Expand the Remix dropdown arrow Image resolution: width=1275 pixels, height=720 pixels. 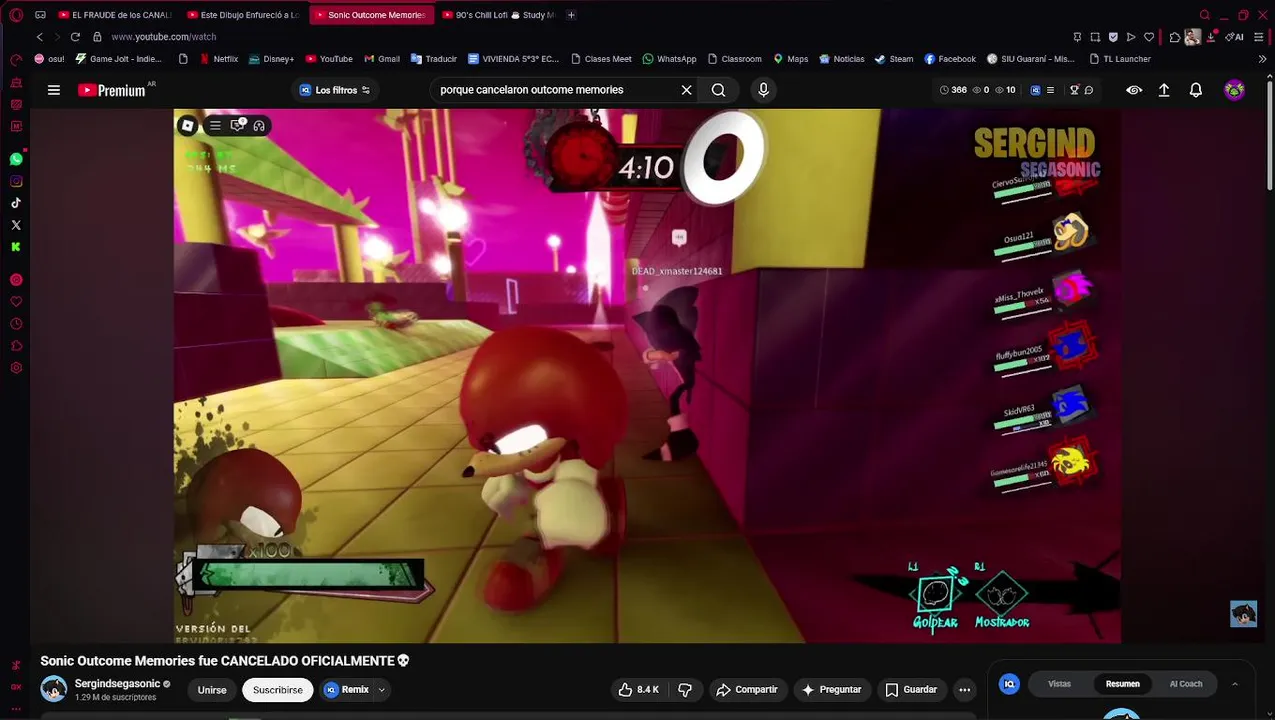click(381, 690)
